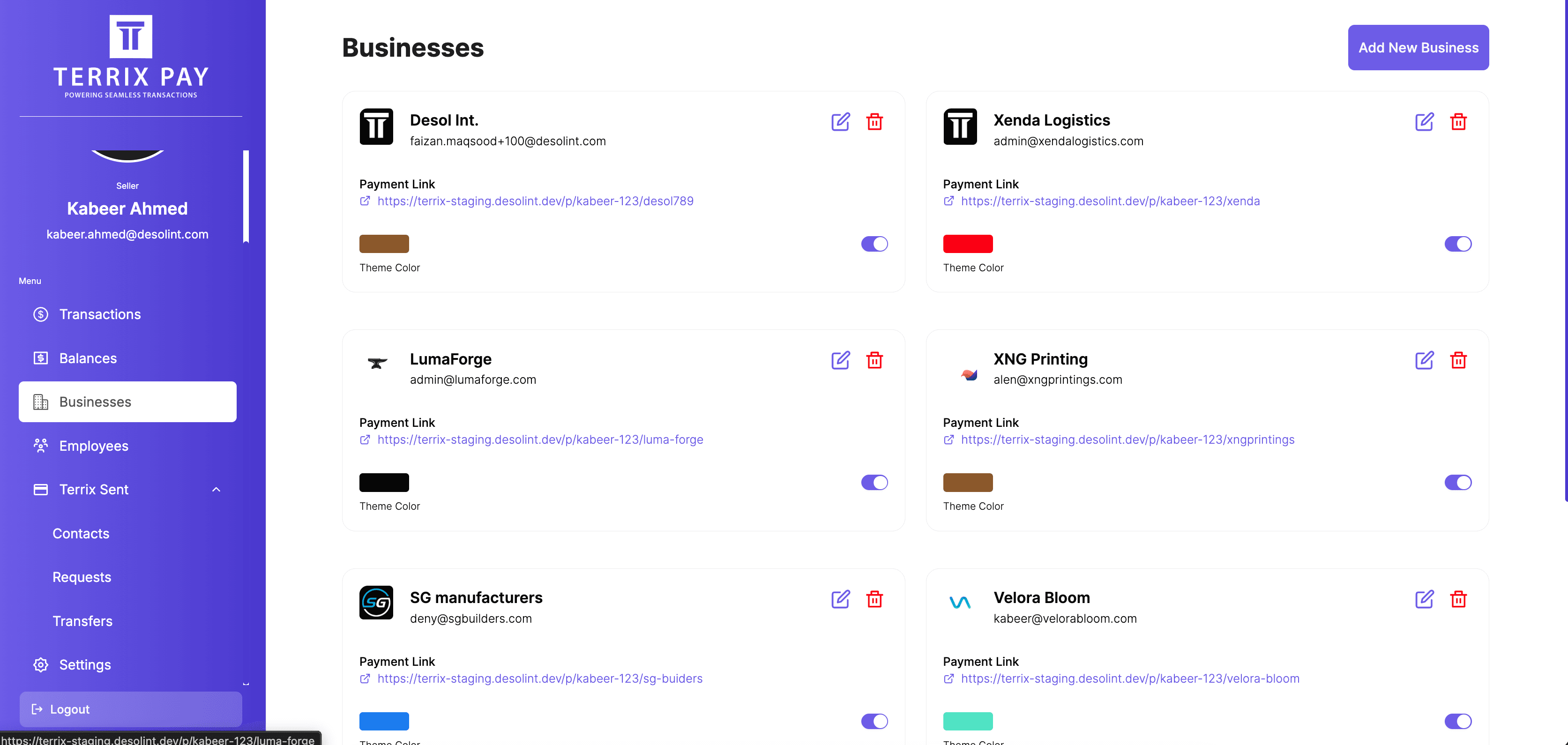1568x745 pixels.
Task: Open Transfers under Terrix Sent
Action: (82, 621)
